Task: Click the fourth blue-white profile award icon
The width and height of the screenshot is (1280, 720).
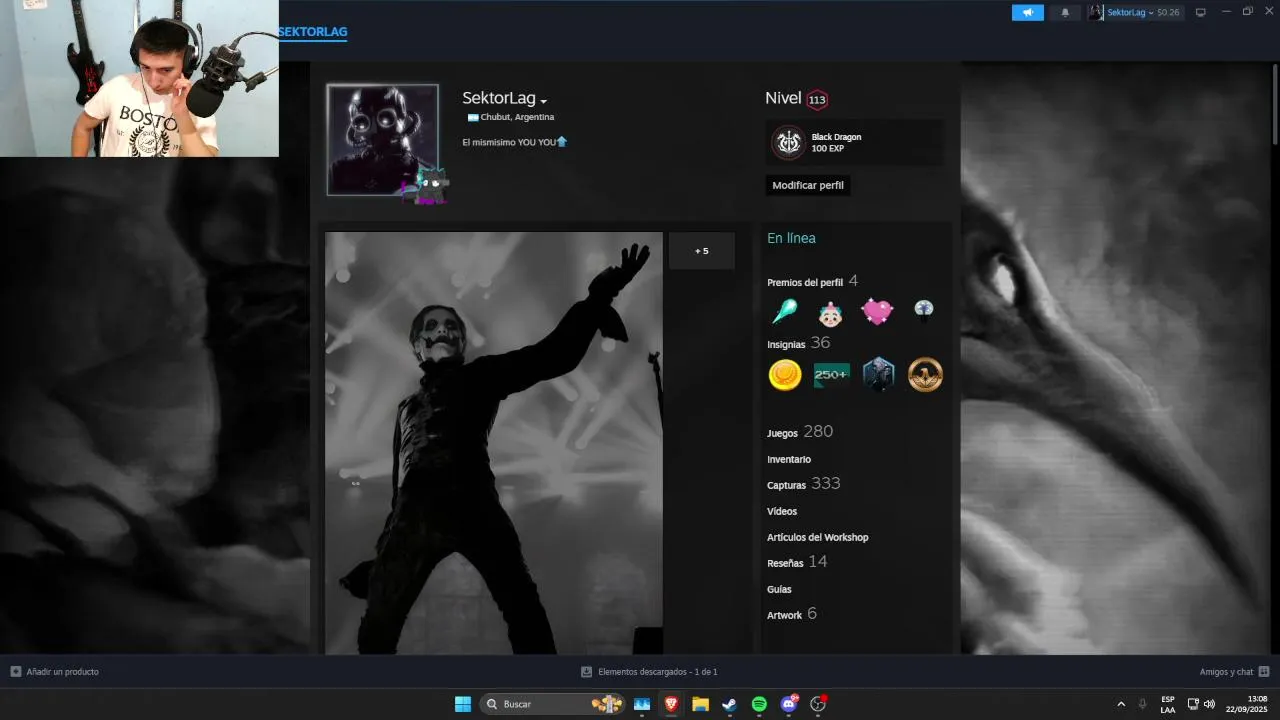Action: [x=924, y=311]
